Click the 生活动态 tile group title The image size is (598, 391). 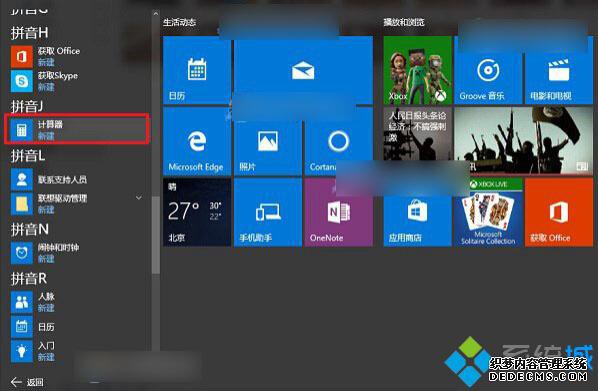pyautogui.click(x=179, y=23)
